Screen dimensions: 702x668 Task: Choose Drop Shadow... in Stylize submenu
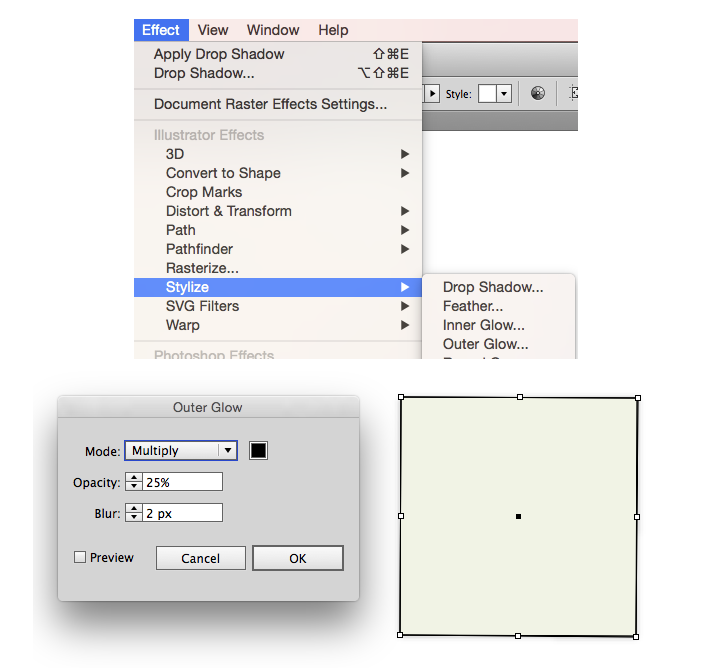(x=498, y=287)
